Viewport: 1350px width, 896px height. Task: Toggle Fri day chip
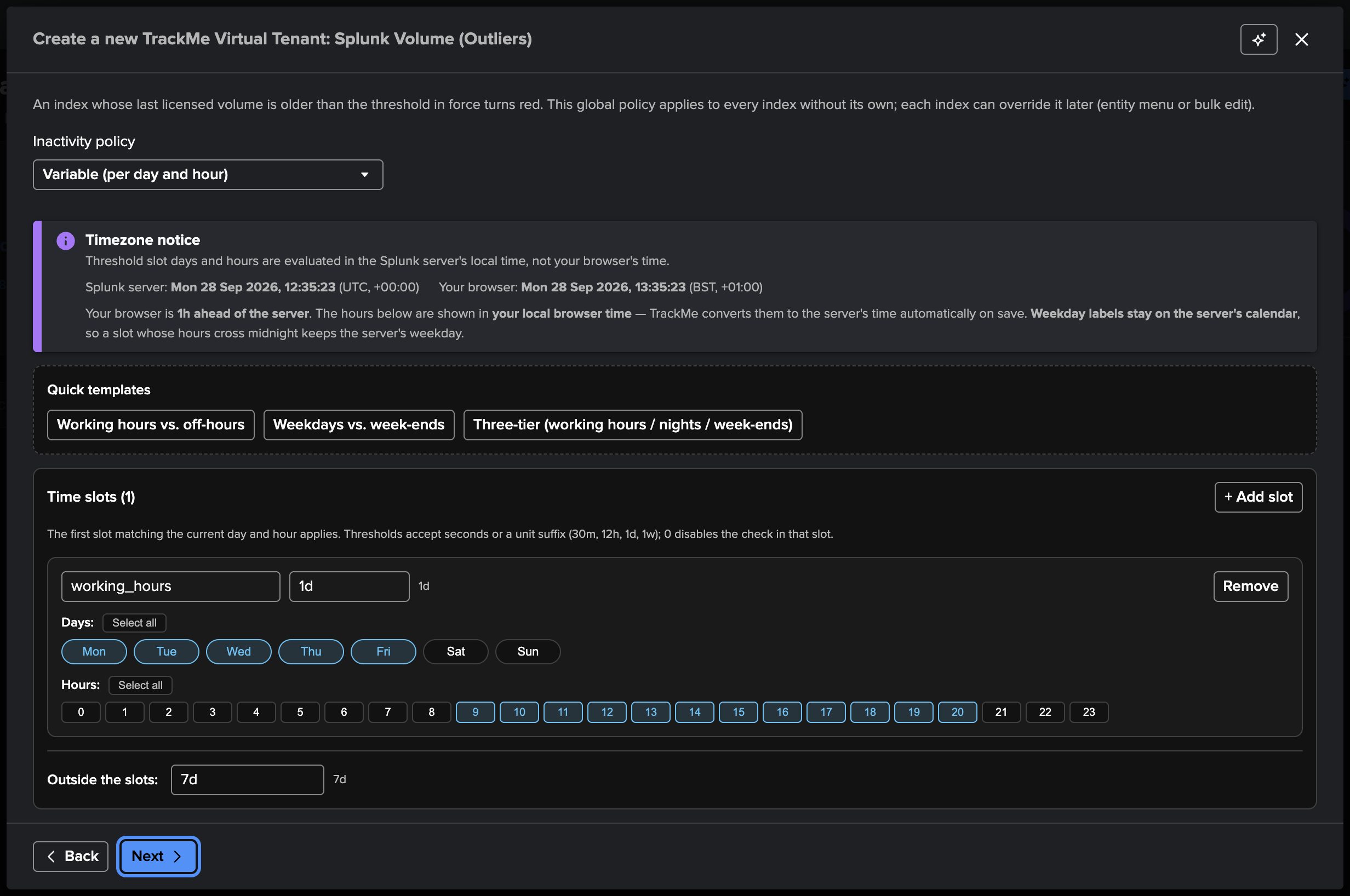pos(384,651)
